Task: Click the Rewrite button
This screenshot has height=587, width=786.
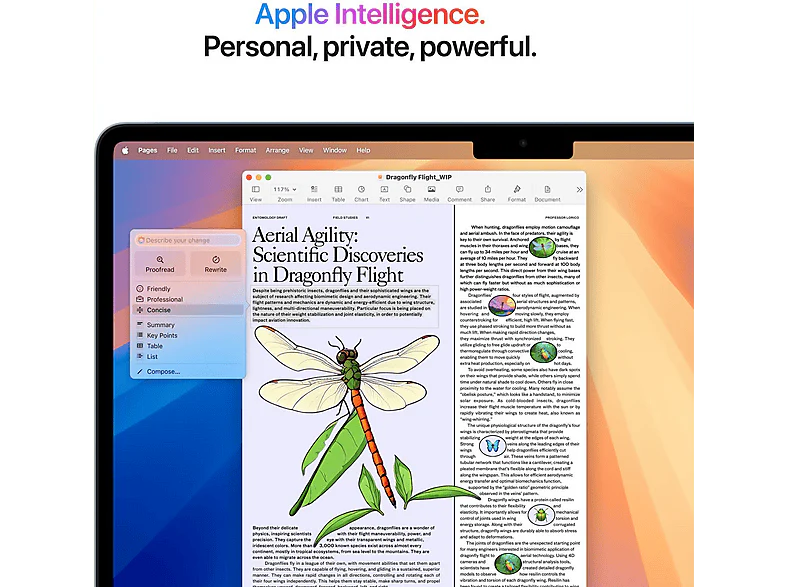Action: (216, 264)
